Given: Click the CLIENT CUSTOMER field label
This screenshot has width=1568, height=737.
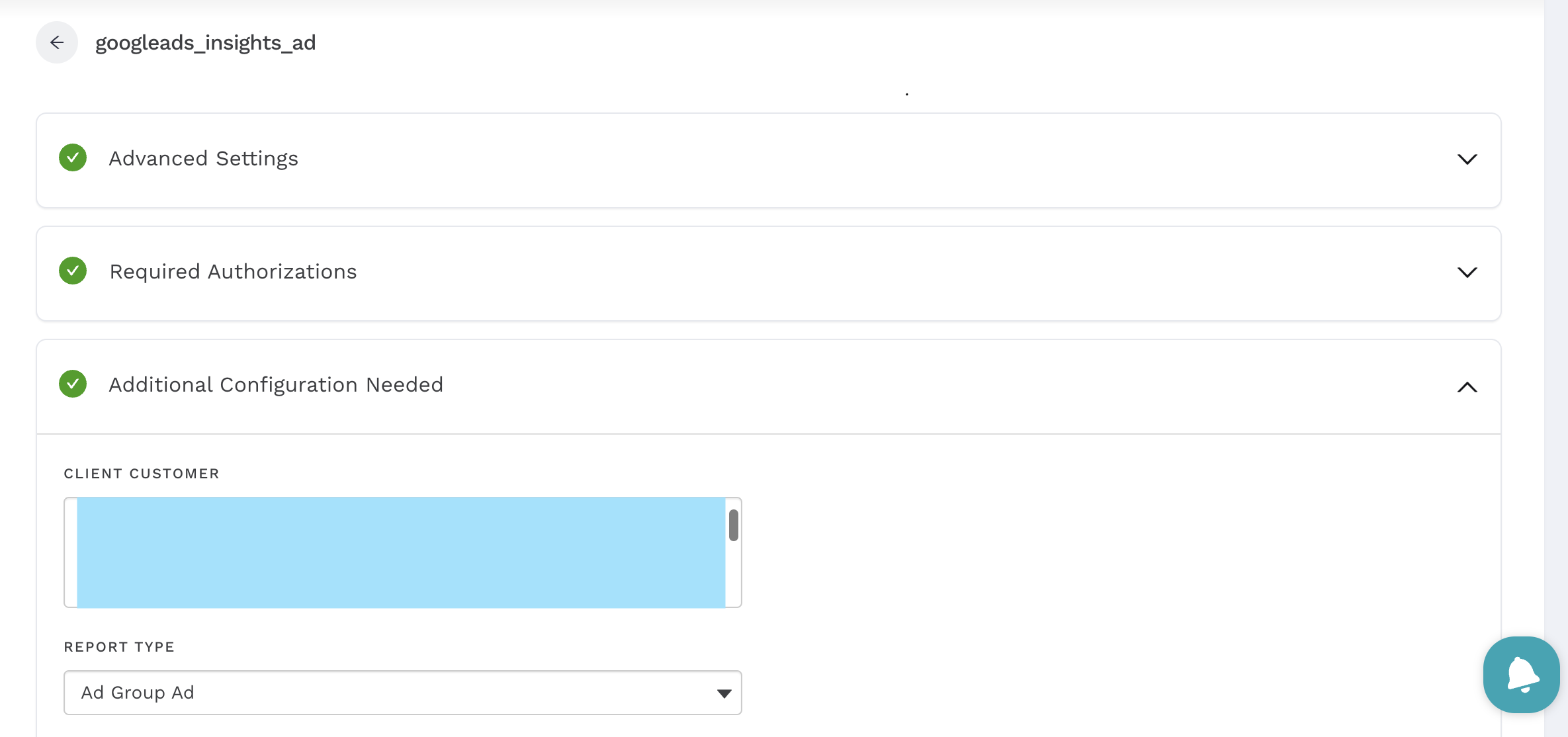Looking at the screenshot, I should point(142,474).
